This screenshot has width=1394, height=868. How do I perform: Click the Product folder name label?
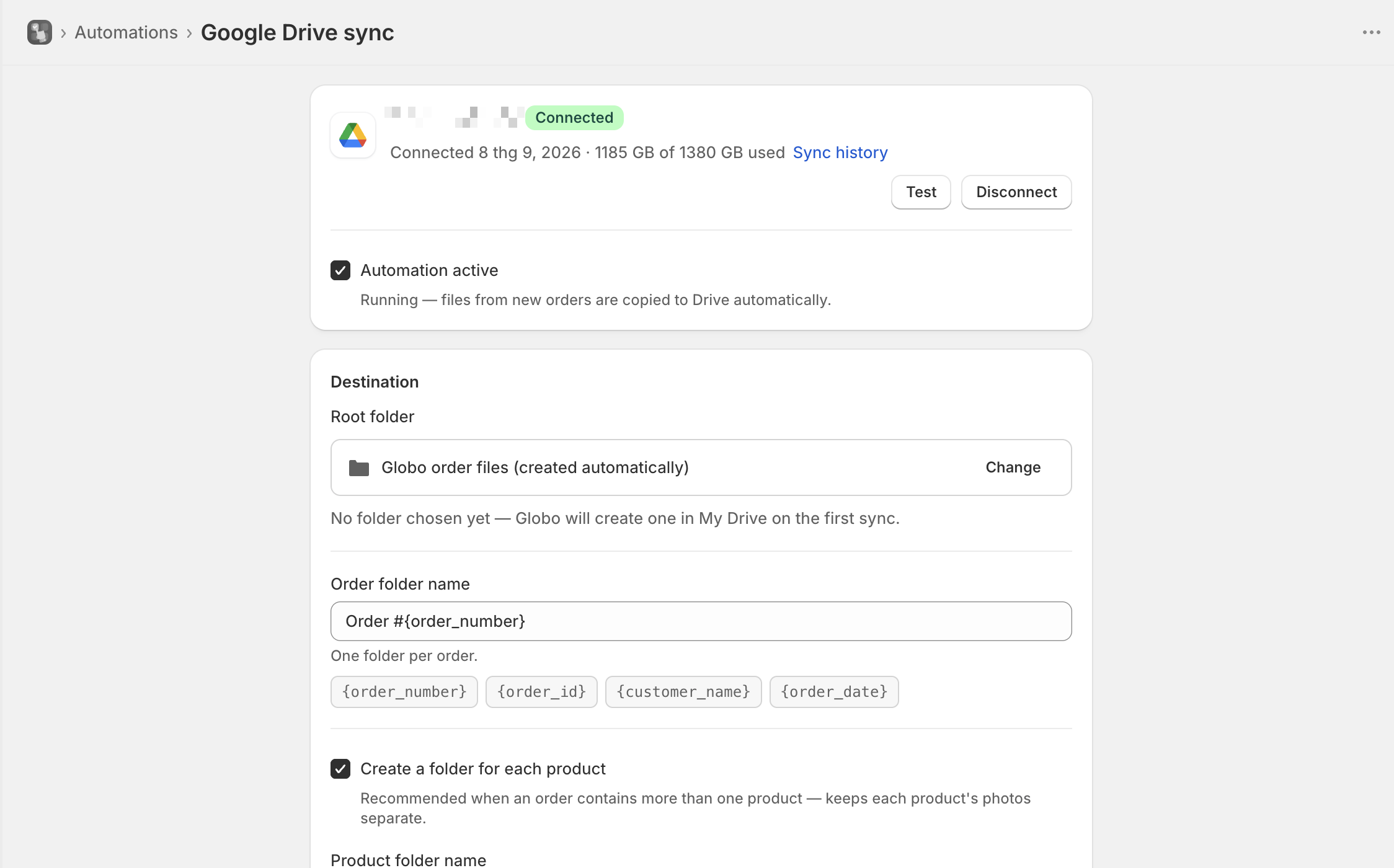tap(409, 860)
